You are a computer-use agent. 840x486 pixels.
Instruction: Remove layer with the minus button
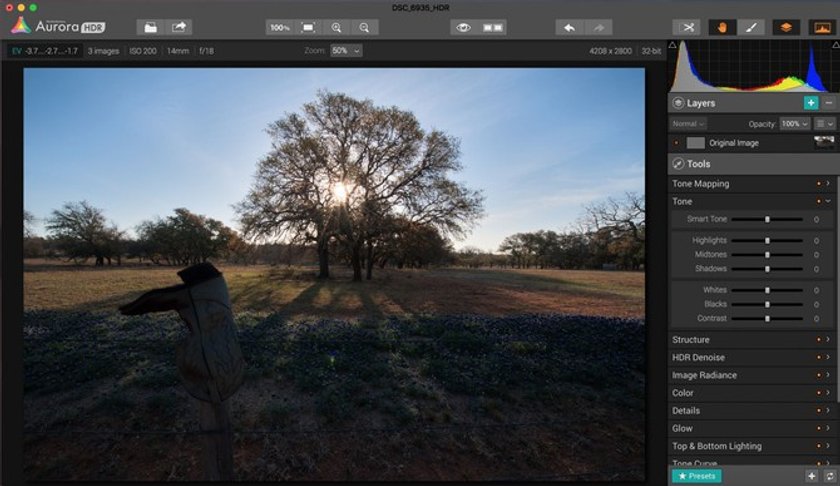(x=829, y=103)
